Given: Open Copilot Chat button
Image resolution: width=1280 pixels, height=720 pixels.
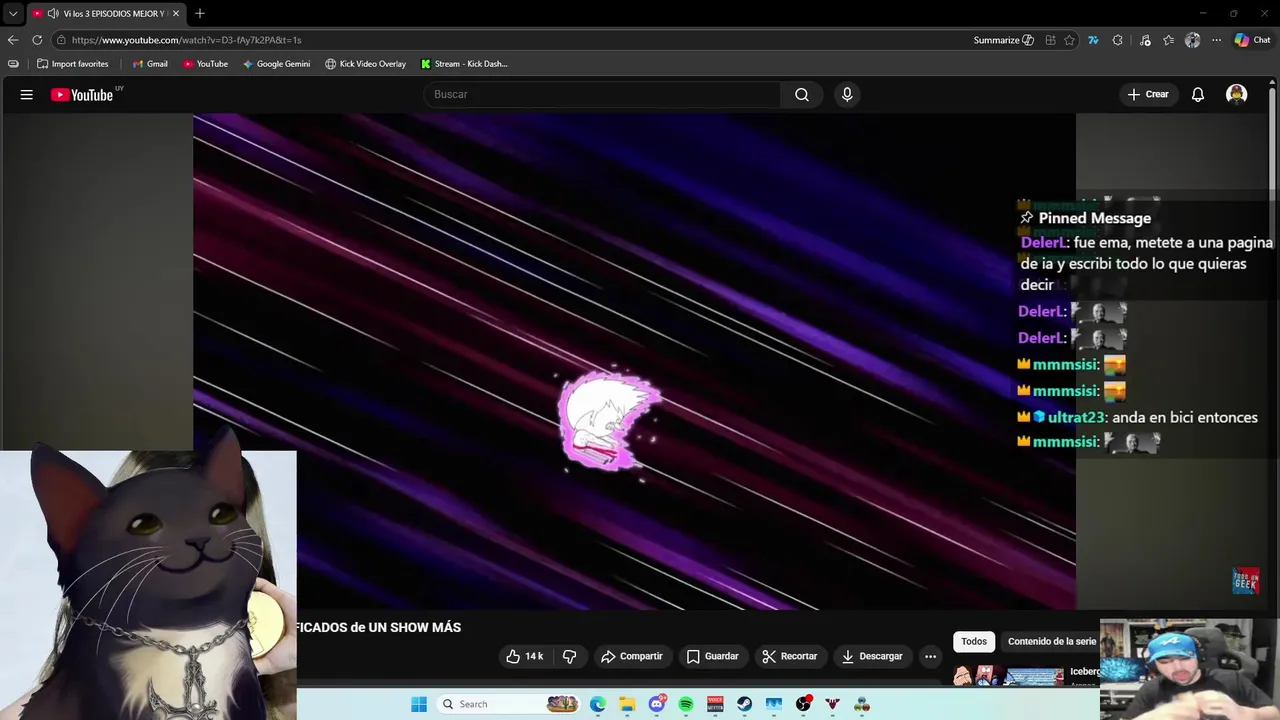Looking at the screenshot, I should click(1252, 40).
